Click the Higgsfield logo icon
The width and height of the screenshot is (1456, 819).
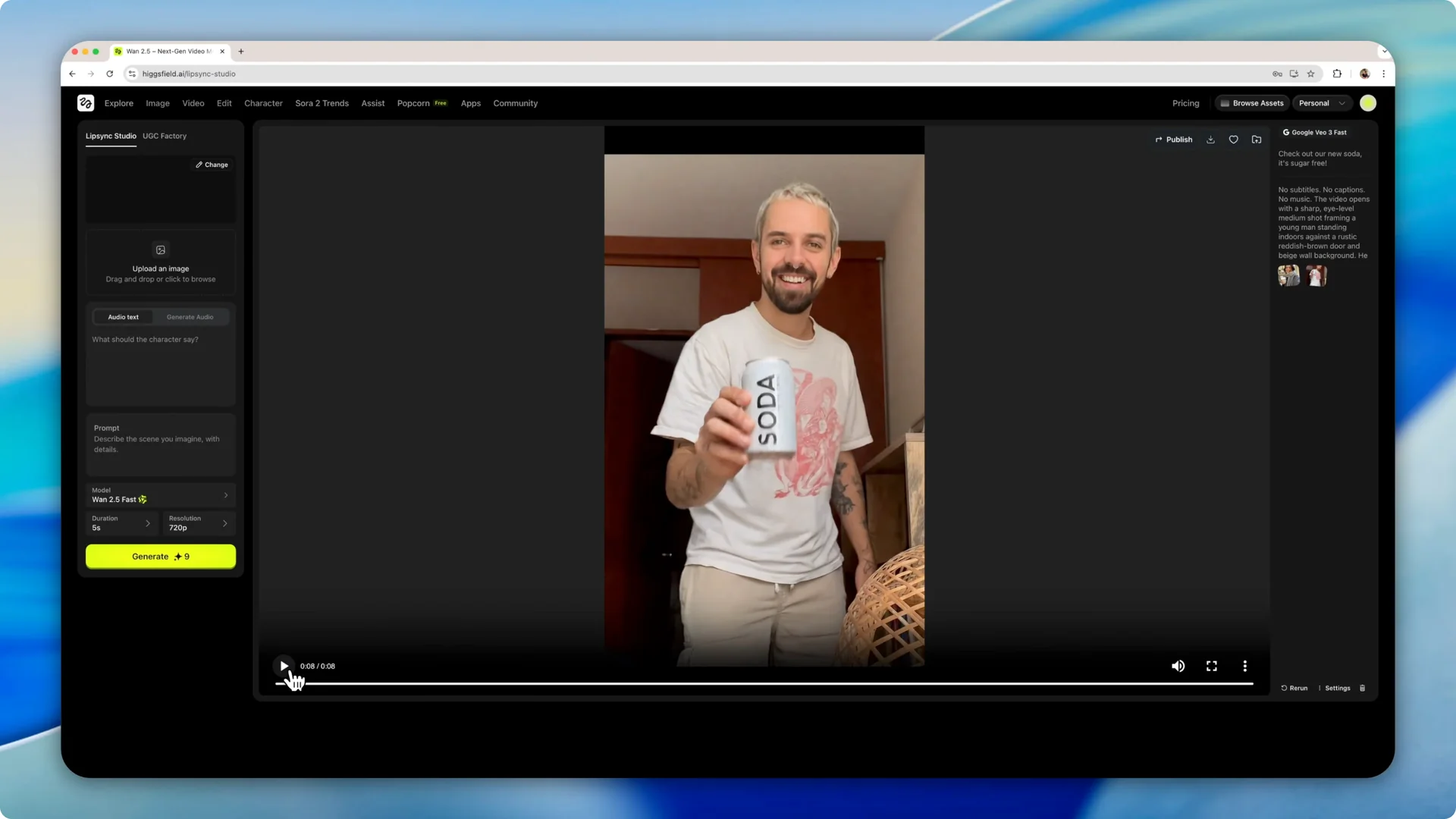pyautogui.click(x=85, y=102)
